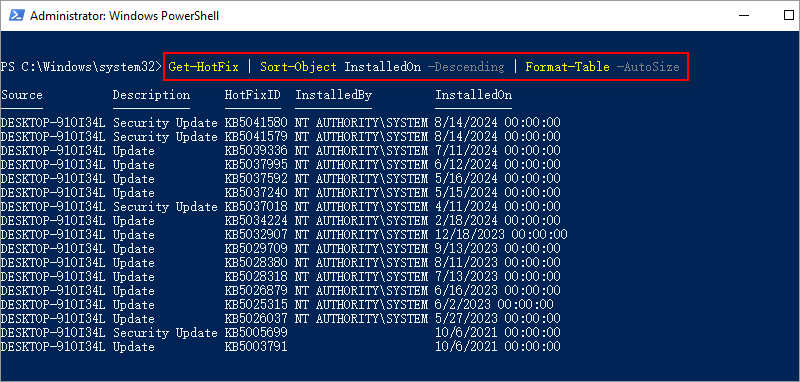
Task: Click the install date 5/16/2024 00:00:00
Action: 497,179
